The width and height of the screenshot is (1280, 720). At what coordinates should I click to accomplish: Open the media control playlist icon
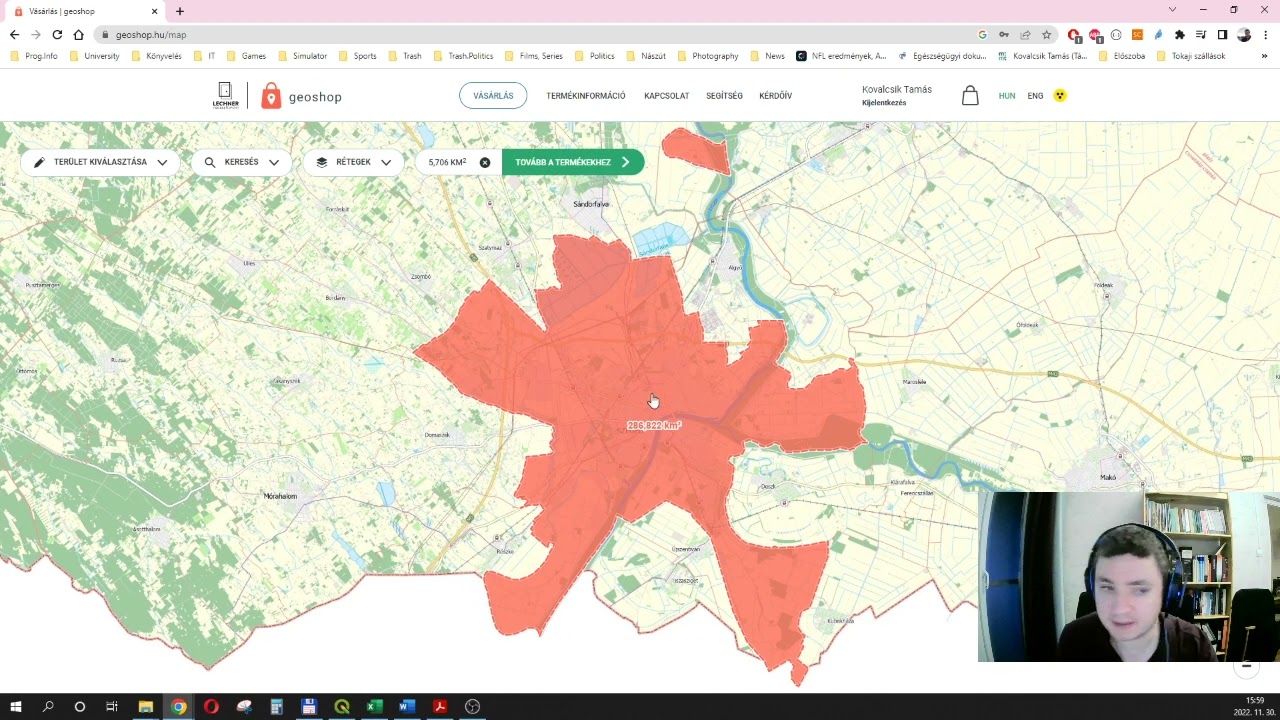pyautogui.click(x=1201, y=35)
